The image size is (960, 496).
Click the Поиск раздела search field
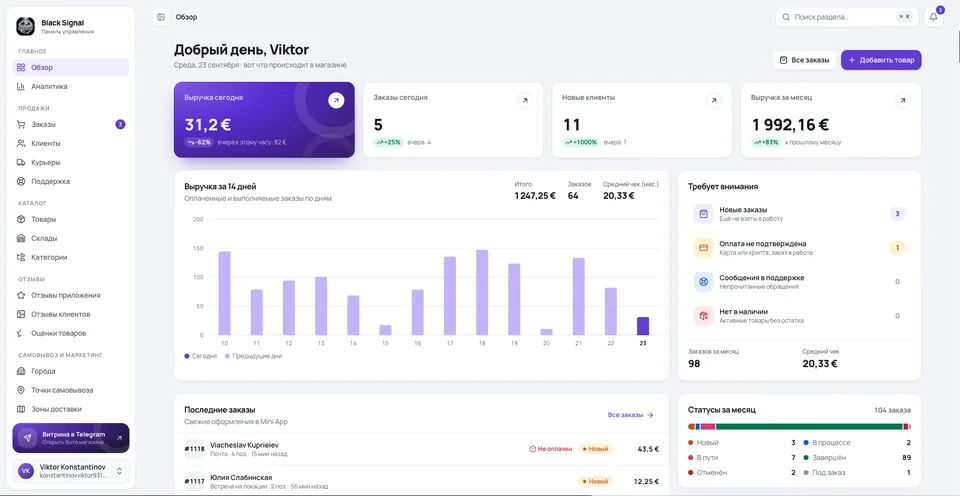(x=847, y=17)
